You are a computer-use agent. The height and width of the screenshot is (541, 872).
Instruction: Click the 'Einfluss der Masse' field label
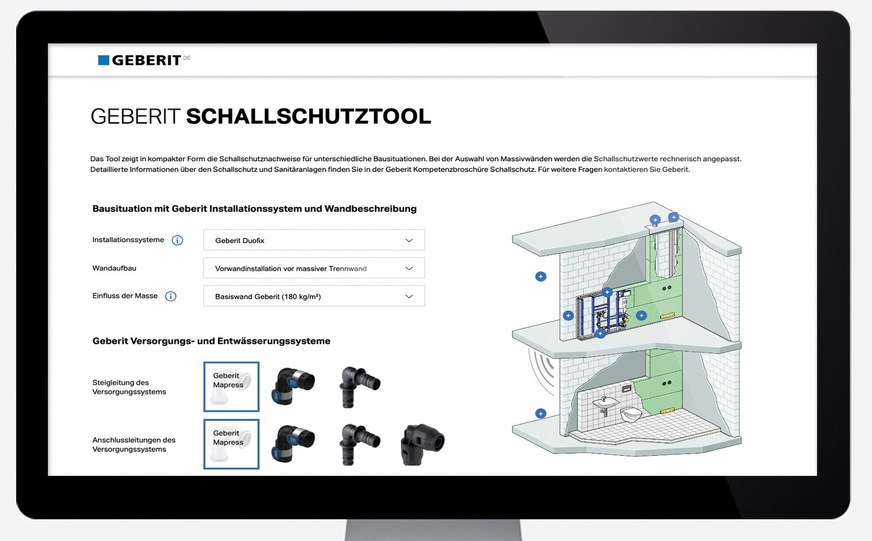[x=125, y=296]
